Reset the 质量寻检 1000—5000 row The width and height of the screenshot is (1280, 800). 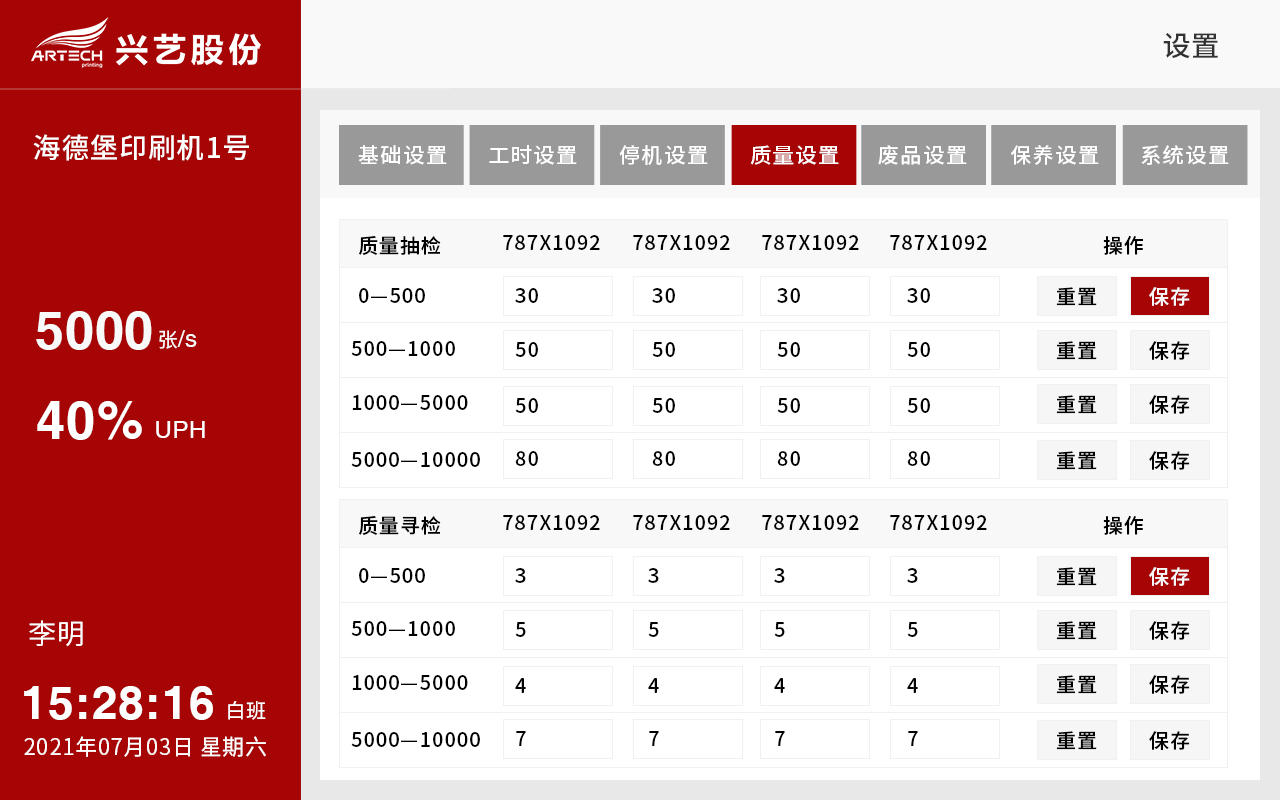tap(1077, 684)
